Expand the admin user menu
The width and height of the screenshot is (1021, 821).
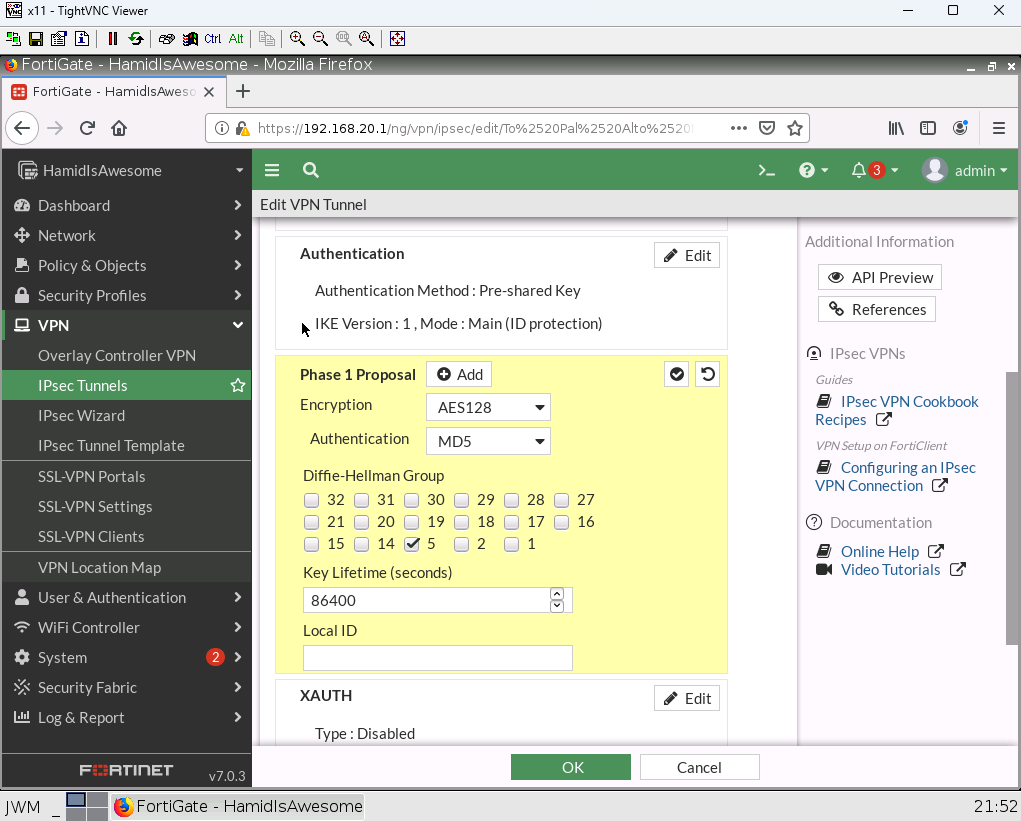pos(965,170)
